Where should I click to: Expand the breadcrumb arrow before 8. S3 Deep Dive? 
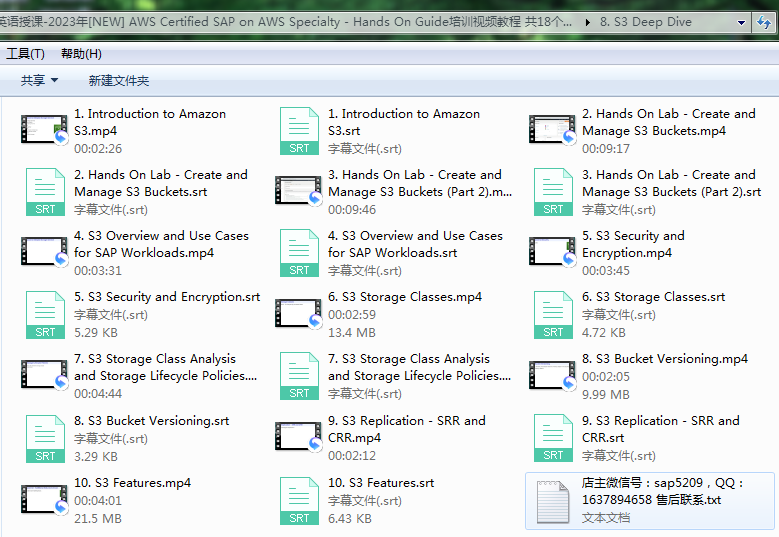(x=588, y=22)
